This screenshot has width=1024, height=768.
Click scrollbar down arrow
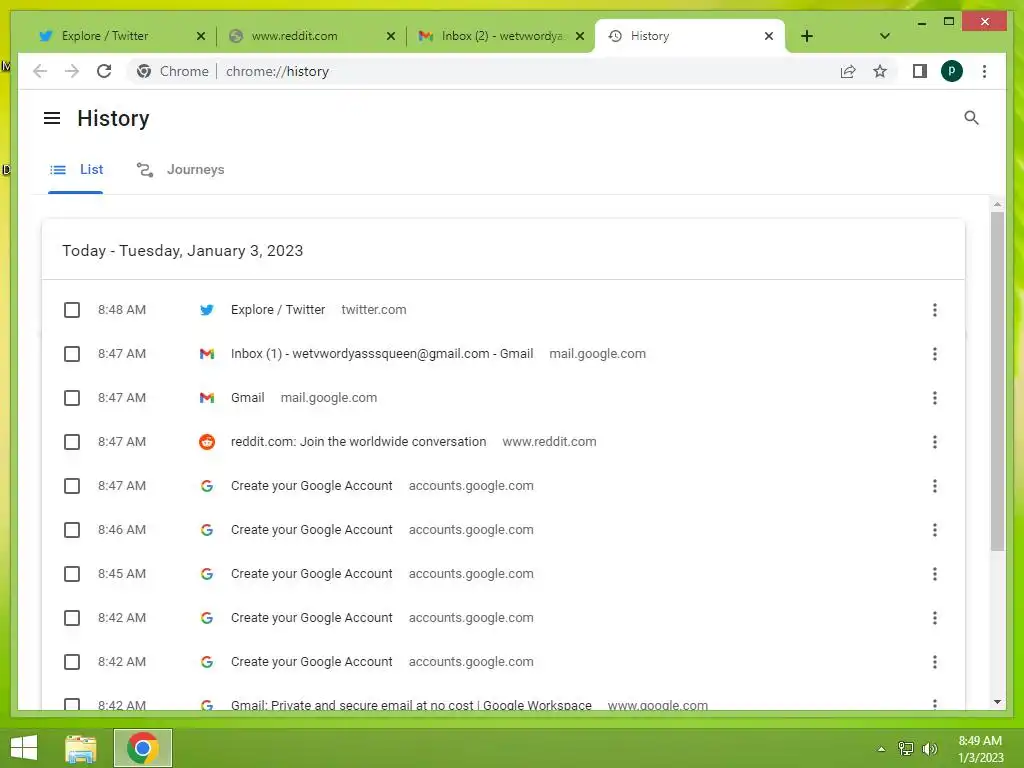click(997, 702)
